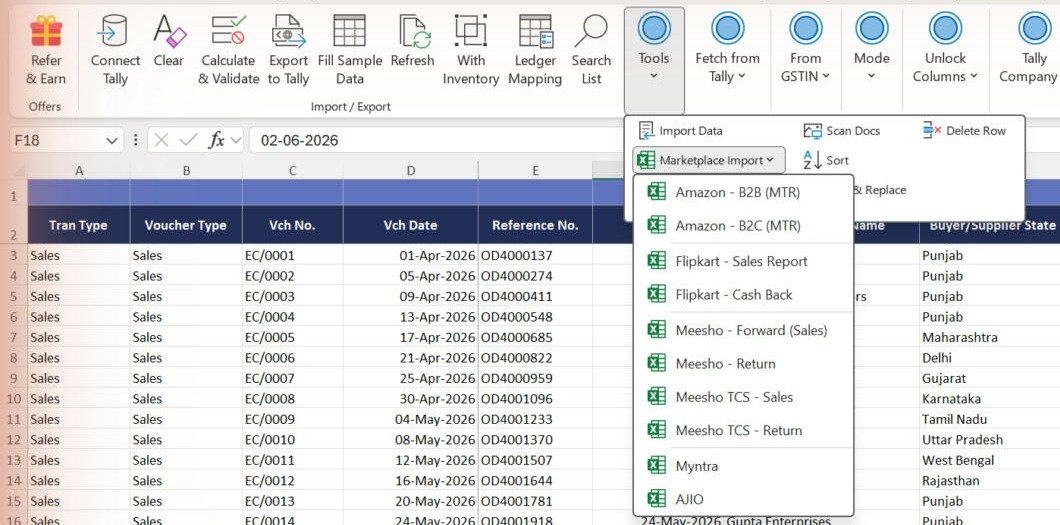This screenshot has width=1060, height=525.
Task: Click Delete Row in the Tools menu
Action: pos(965,131)
